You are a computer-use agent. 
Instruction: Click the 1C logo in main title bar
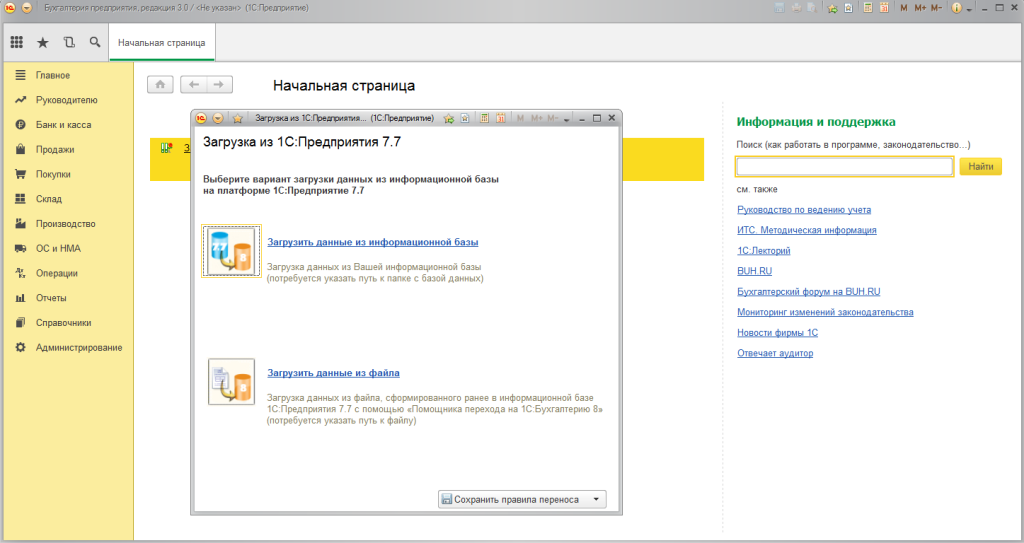coord(10,8)
